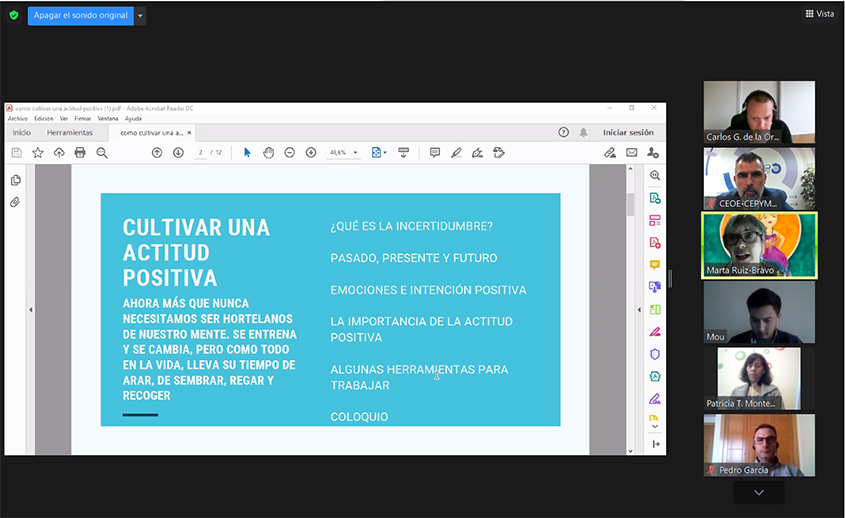Click the PDF vertical scrollbar thumb
This screenshot has width=845, height=518.
tap(630, 204)
